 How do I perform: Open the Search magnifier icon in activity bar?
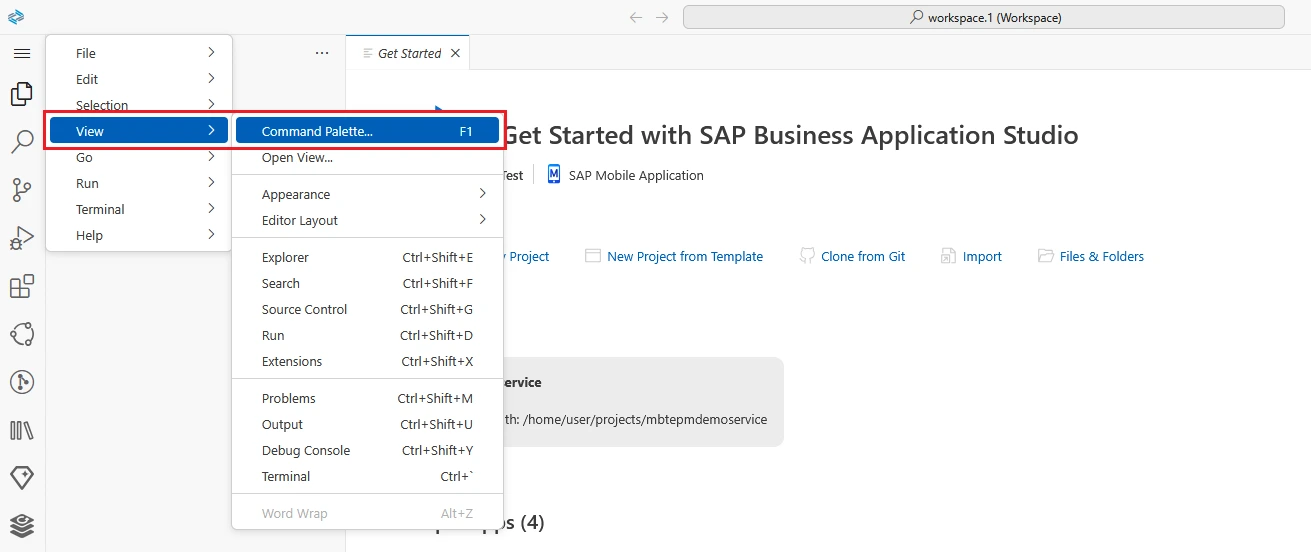[21, 142]
